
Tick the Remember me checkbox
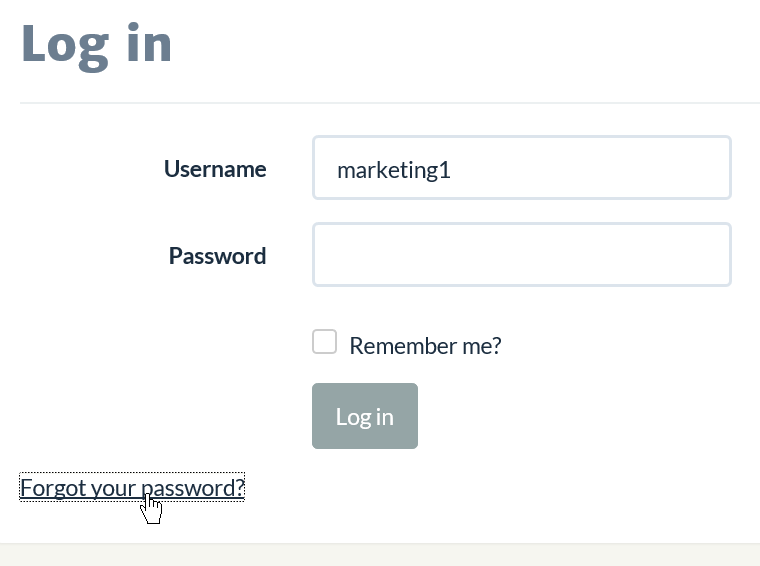(x=324, y=342)
